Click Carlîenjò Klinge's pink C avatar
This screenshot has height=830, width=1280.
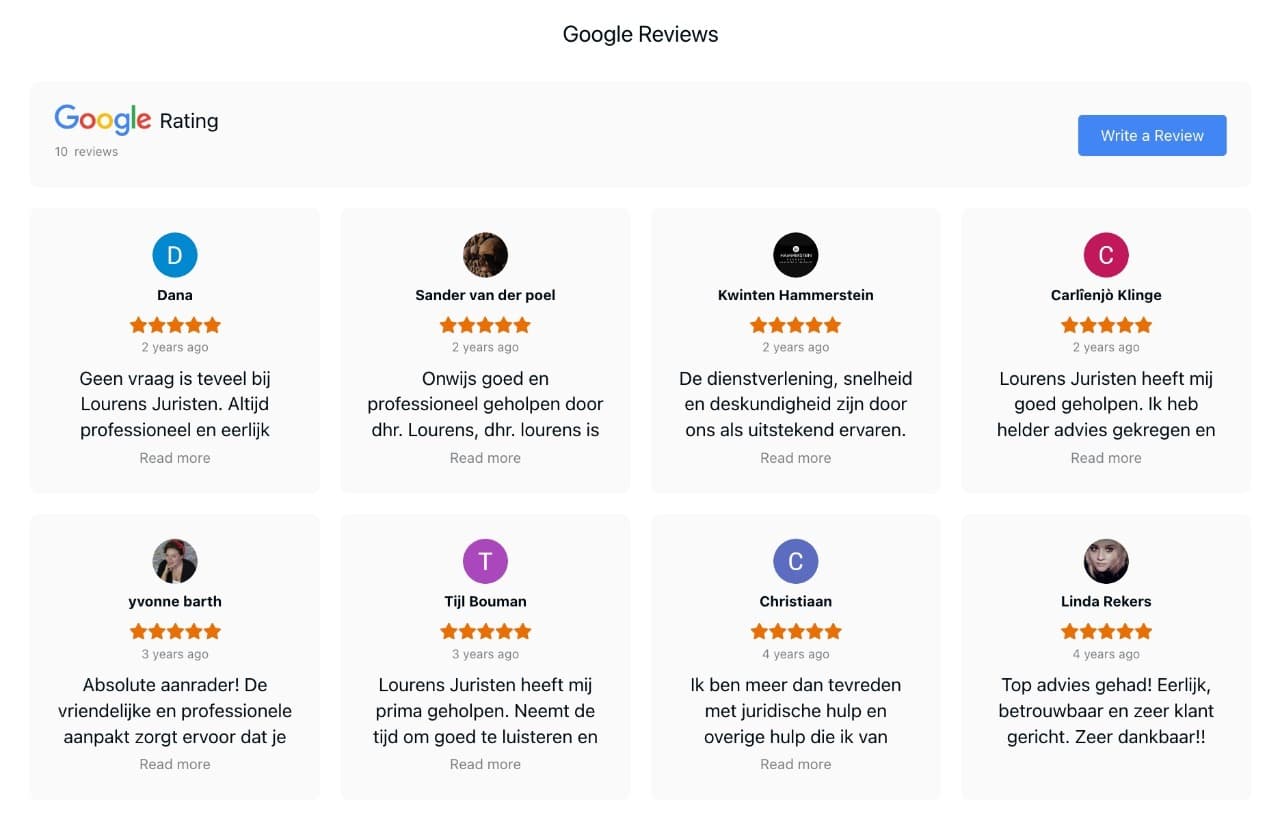(x=1106, y=255)
